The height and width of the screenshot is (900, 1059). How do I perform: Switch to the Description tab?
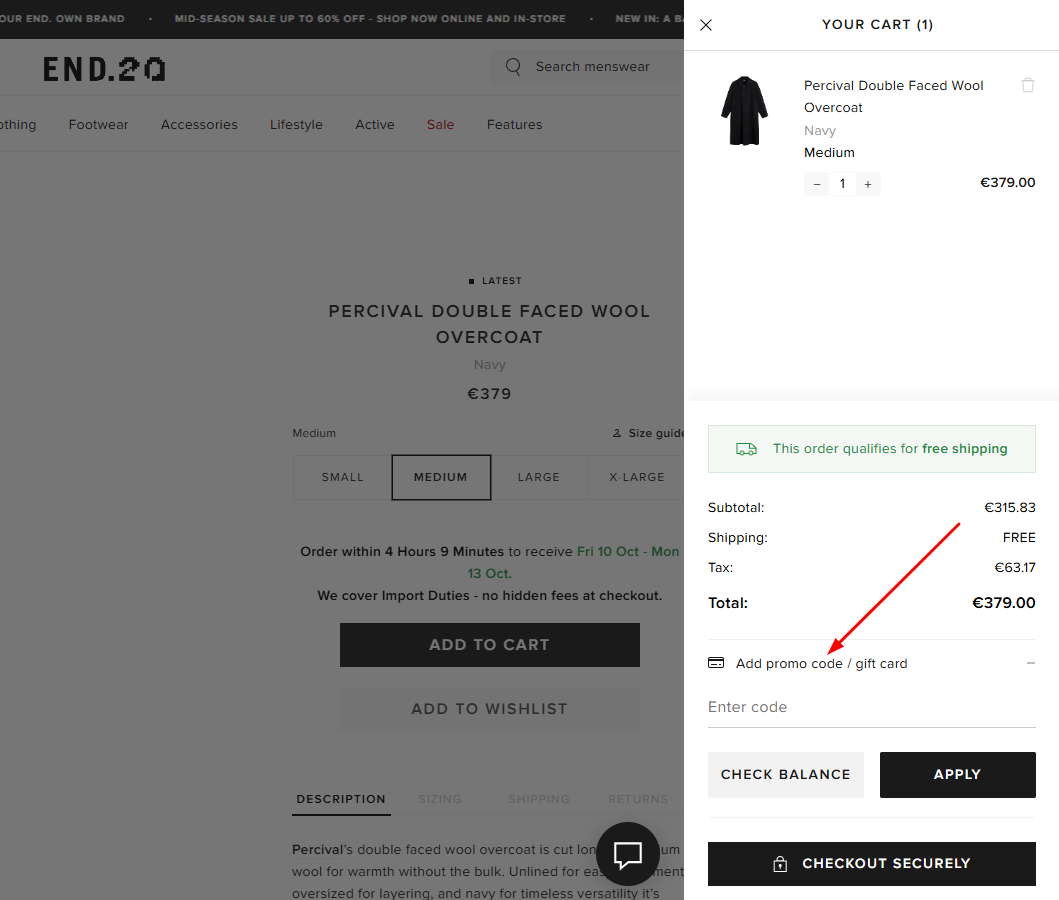tap(341, 799)
